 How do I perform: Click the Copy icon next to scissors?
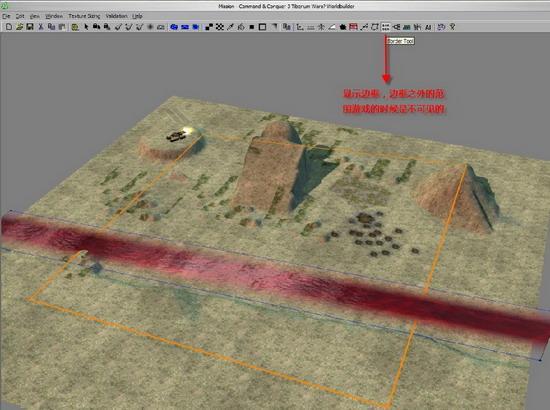(51, 27)
